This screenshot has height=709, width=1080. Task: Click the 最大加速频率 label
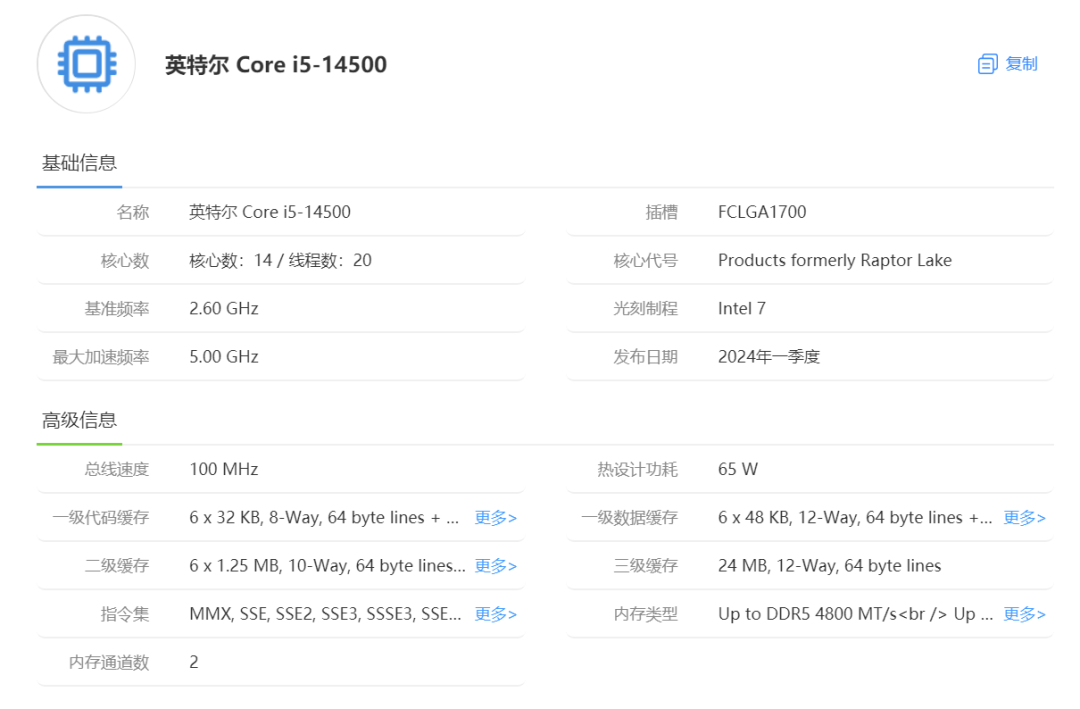[x=101, y=357]
